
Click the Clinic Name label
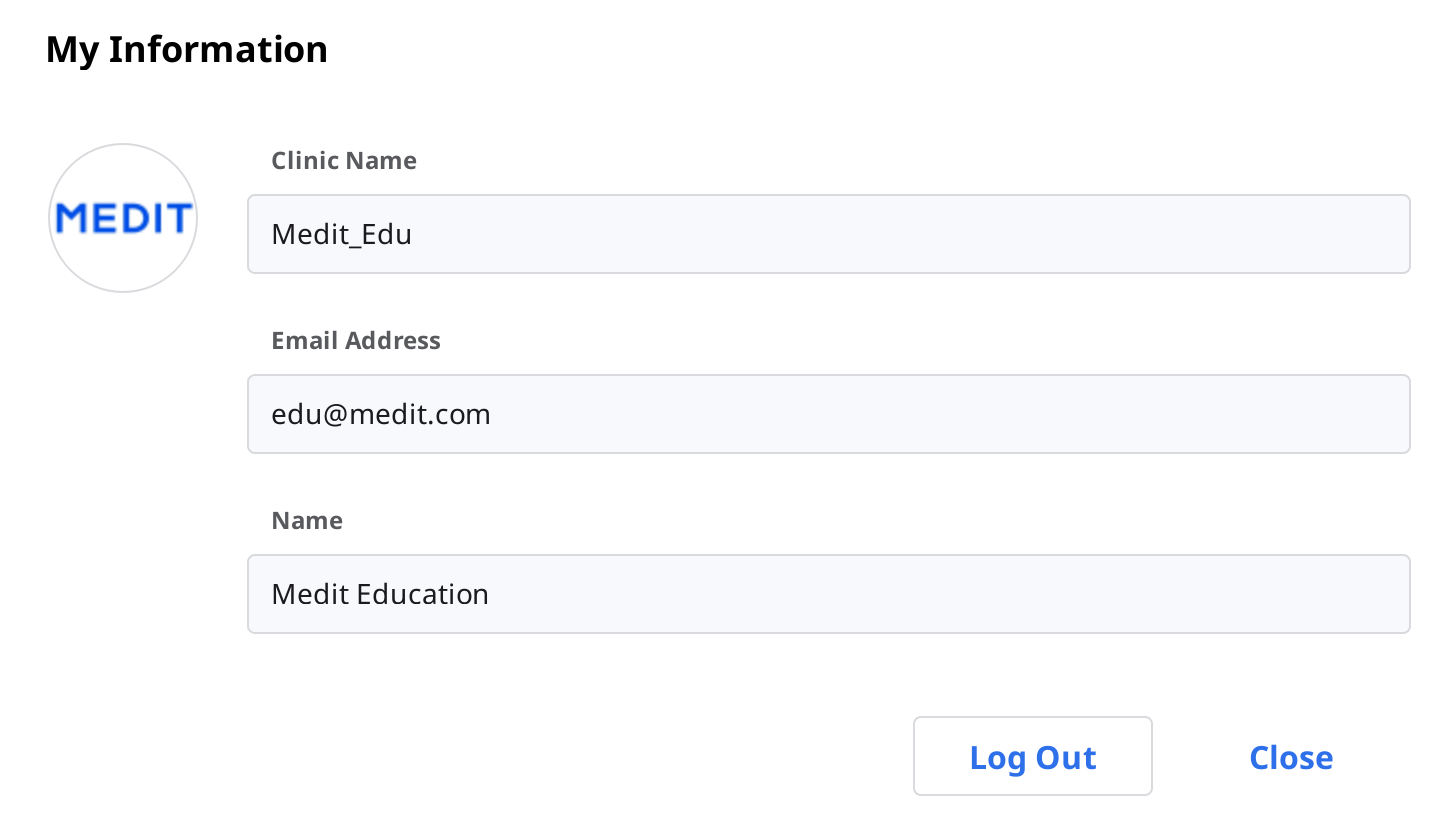pyautogui.click(x=344, y=160)
